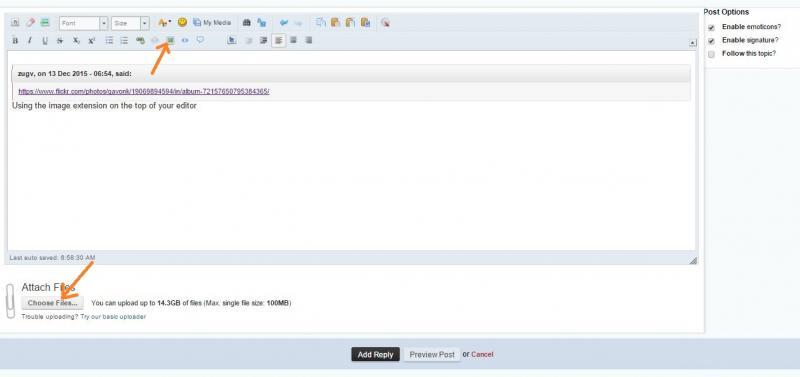The width and height of the screenshot is (800, 377).
Task: Toggle the Enable emoticons checkbox
Action: [711, 28]
